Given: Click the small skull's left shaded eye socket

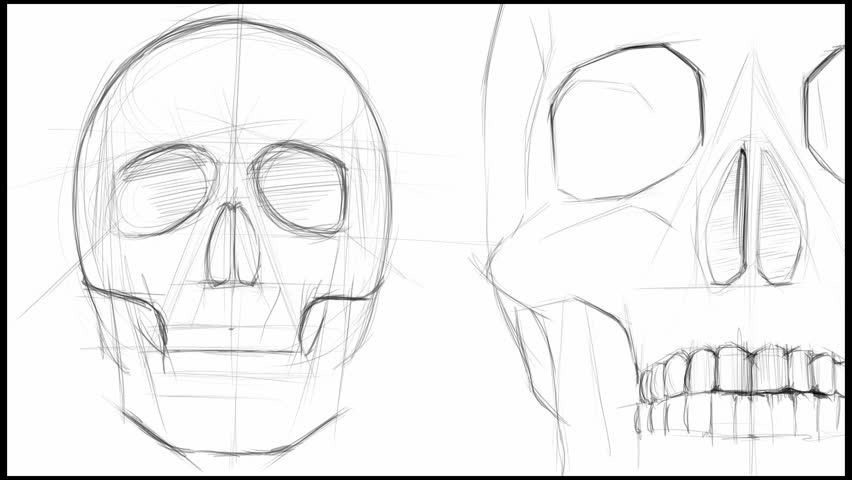Looking at the screenshot, I should pos(162,191).
